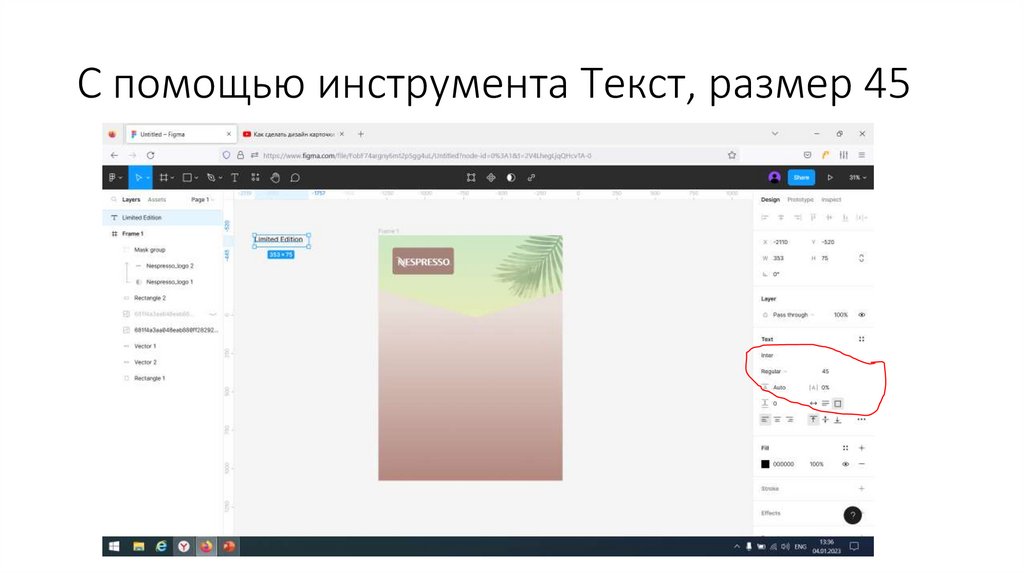The width and height of the screenshot is (1024, 574).
Task: Click the blue Share button
Action: click(x=801, y=177)
